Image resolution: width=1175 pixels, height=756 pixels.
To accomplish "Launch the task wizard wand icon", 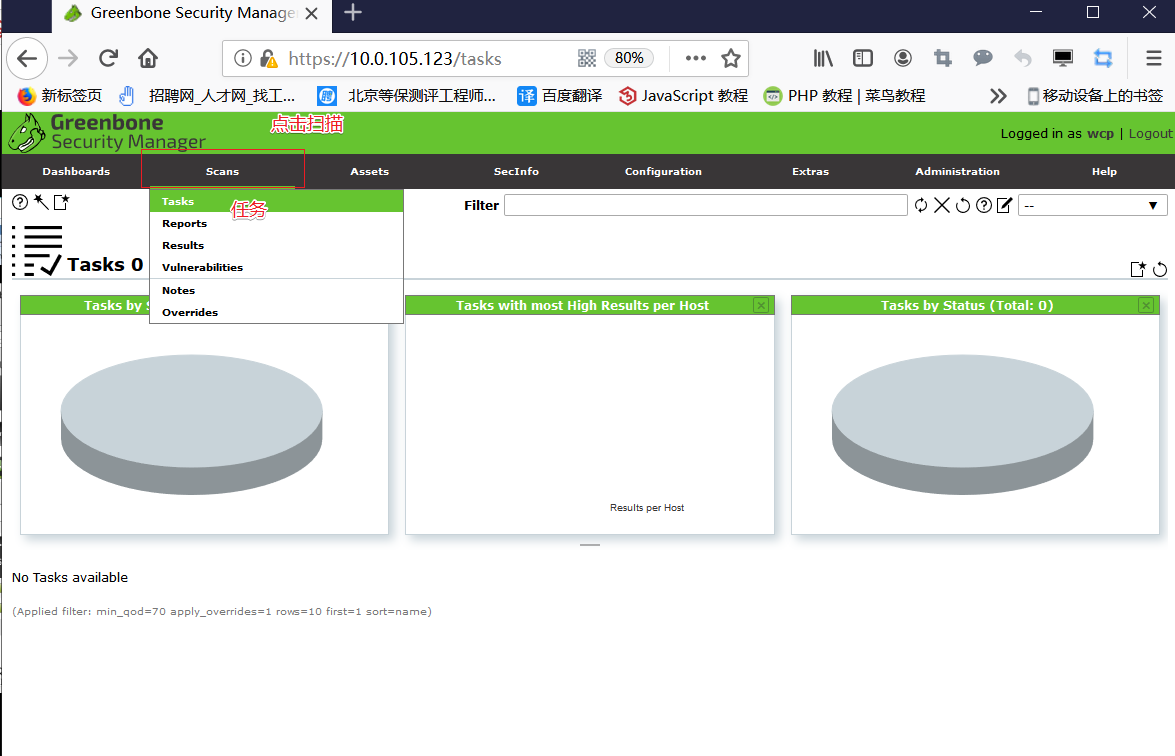I will [x=41, y=202].
